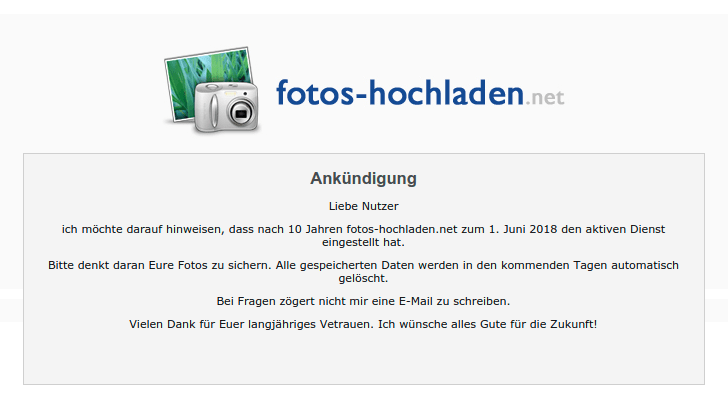Click the sentence starting "Bei Fragen zögert"
The height and width of the screenshot is (408, 728).
(363, 301)
